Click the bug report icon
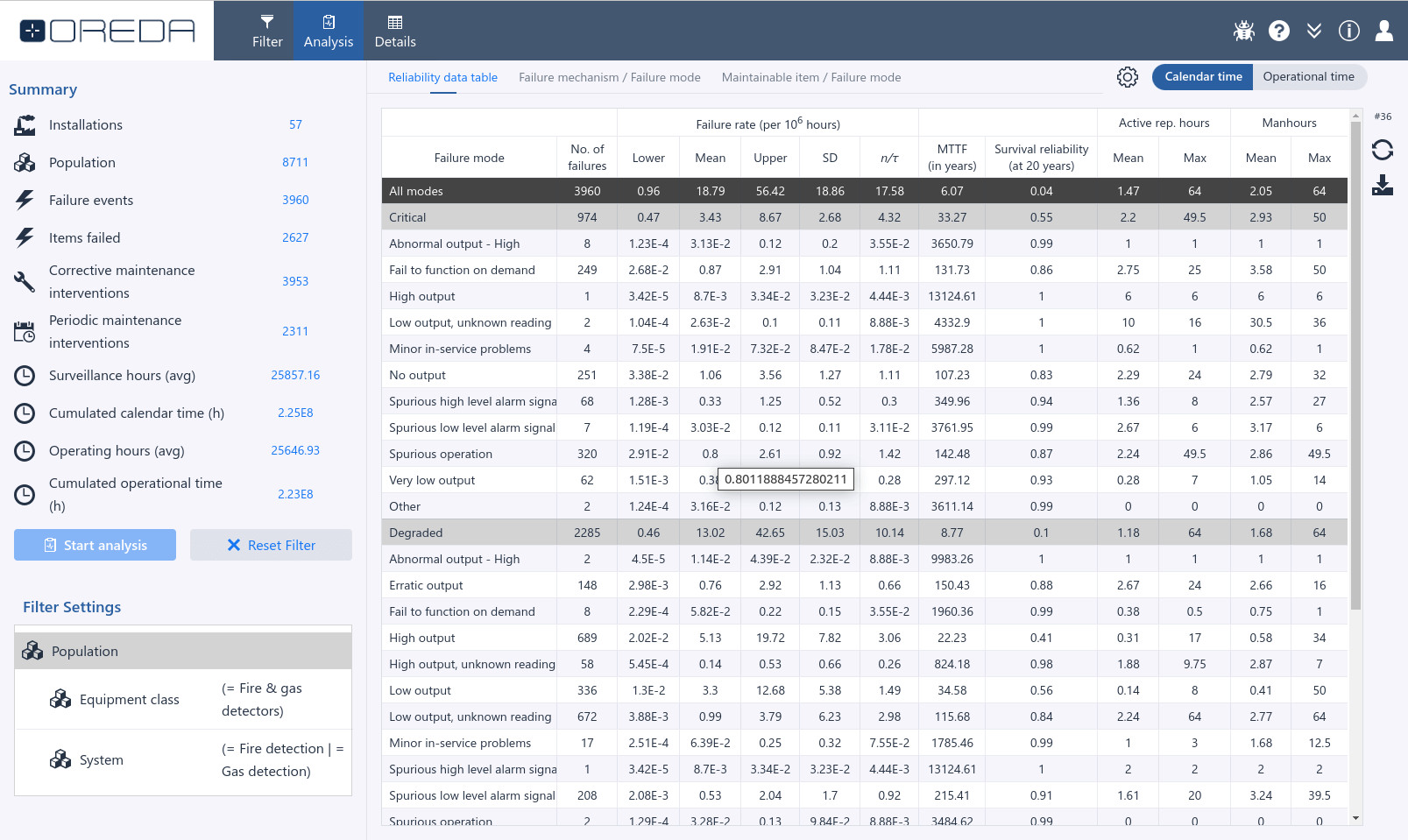The width and height of the screenshot is (1408, 840). point(1243,31)
